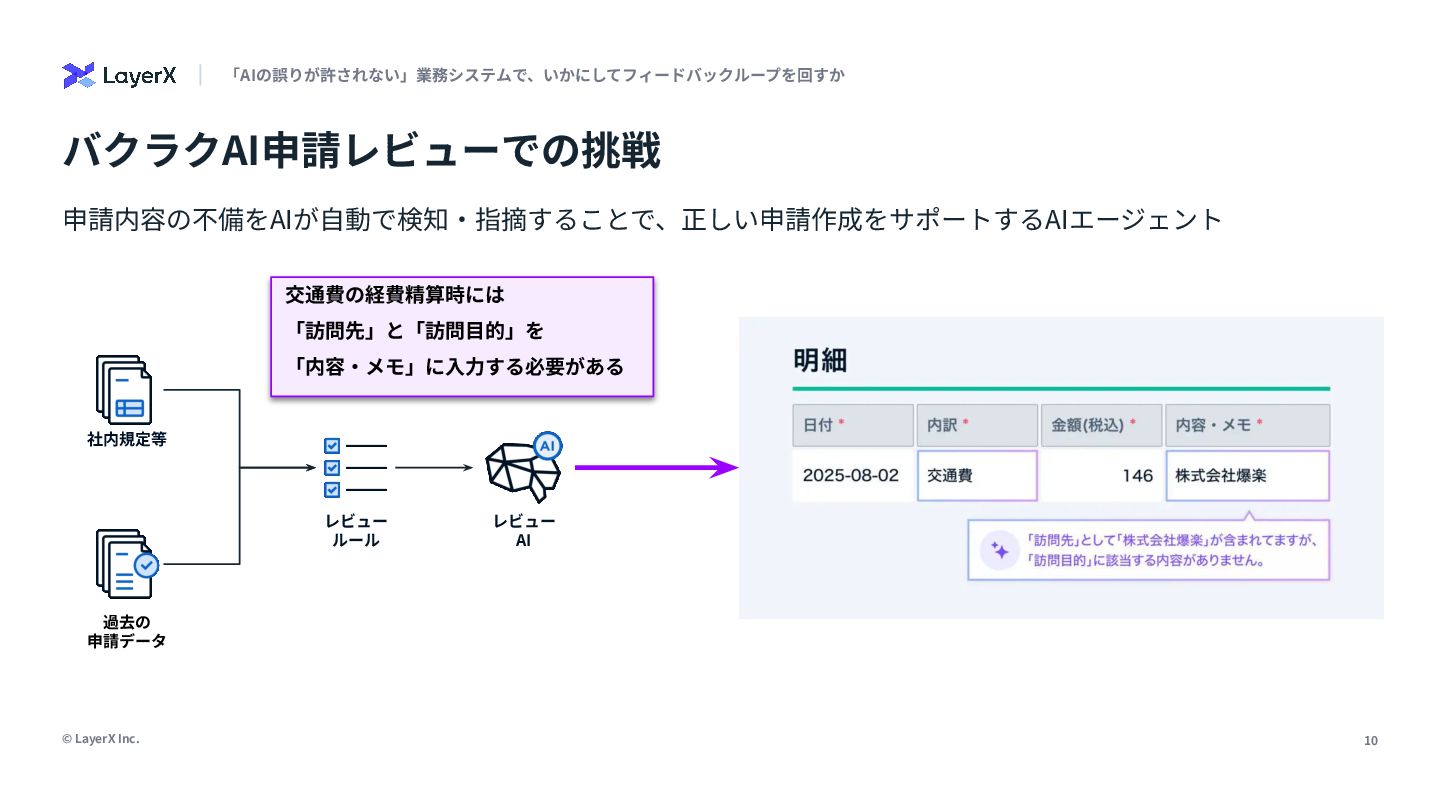Click the purple rule note about 交通費
Screen dimensions: 1440x810
coord(462,337)
